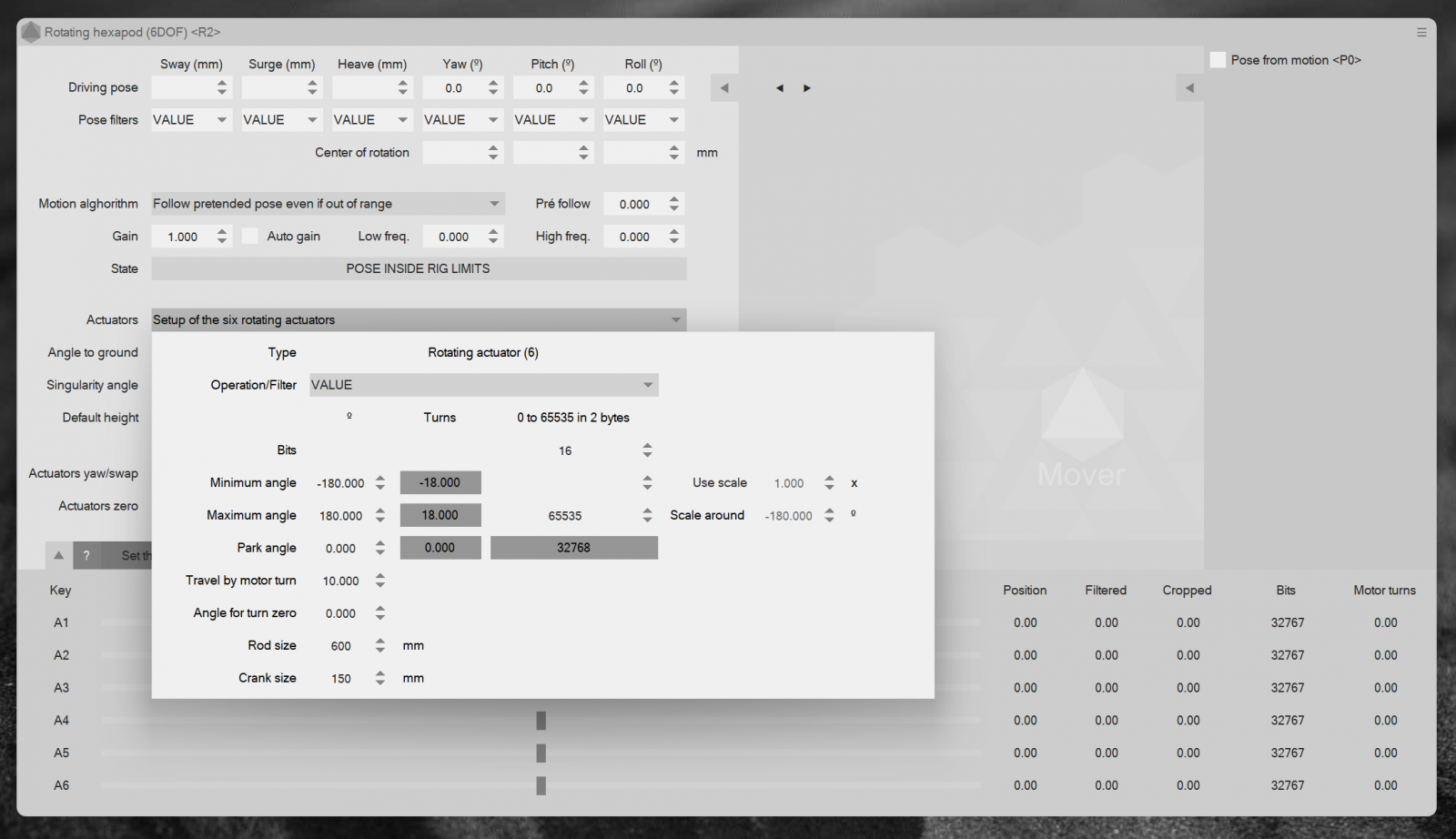Image resolution: width=1456 pixels, height=839 pixels.
Task: Open the Motion algorithm dropdown
Action: coord(328,204)
